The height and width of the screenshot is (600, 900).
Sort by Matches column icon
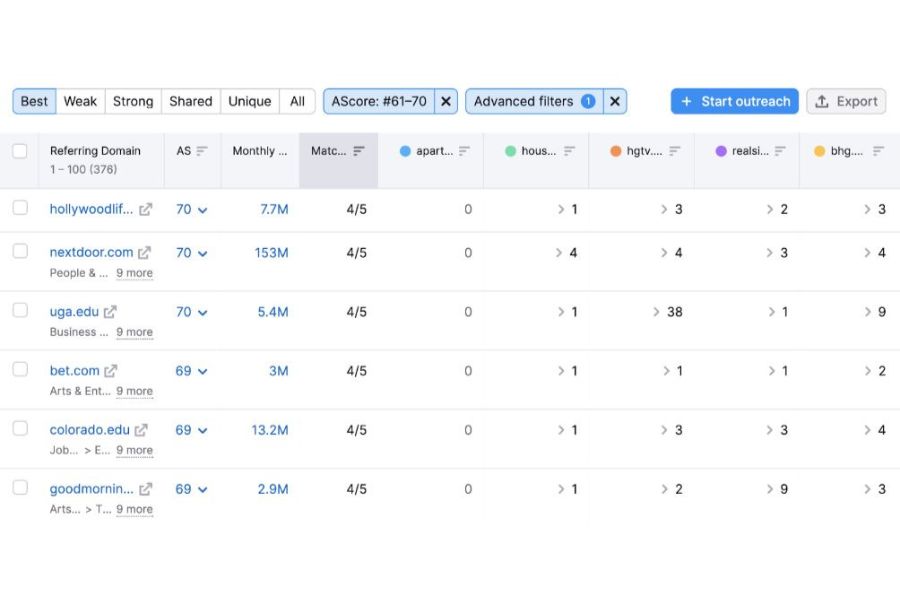[x=359, y=151]
